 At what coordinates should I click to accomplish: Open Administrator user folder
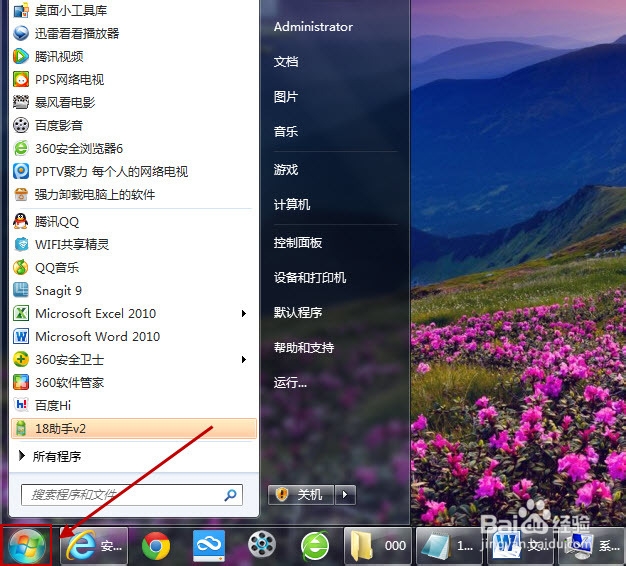click(313, 27)
